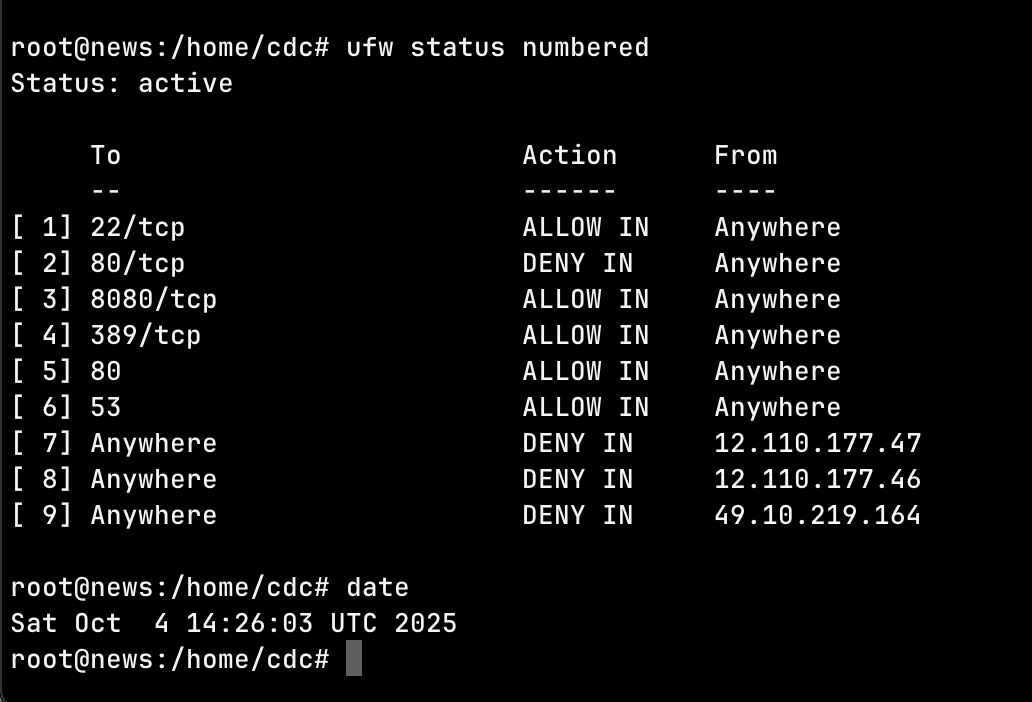Click the "date" command text

[x=377, y=587]
